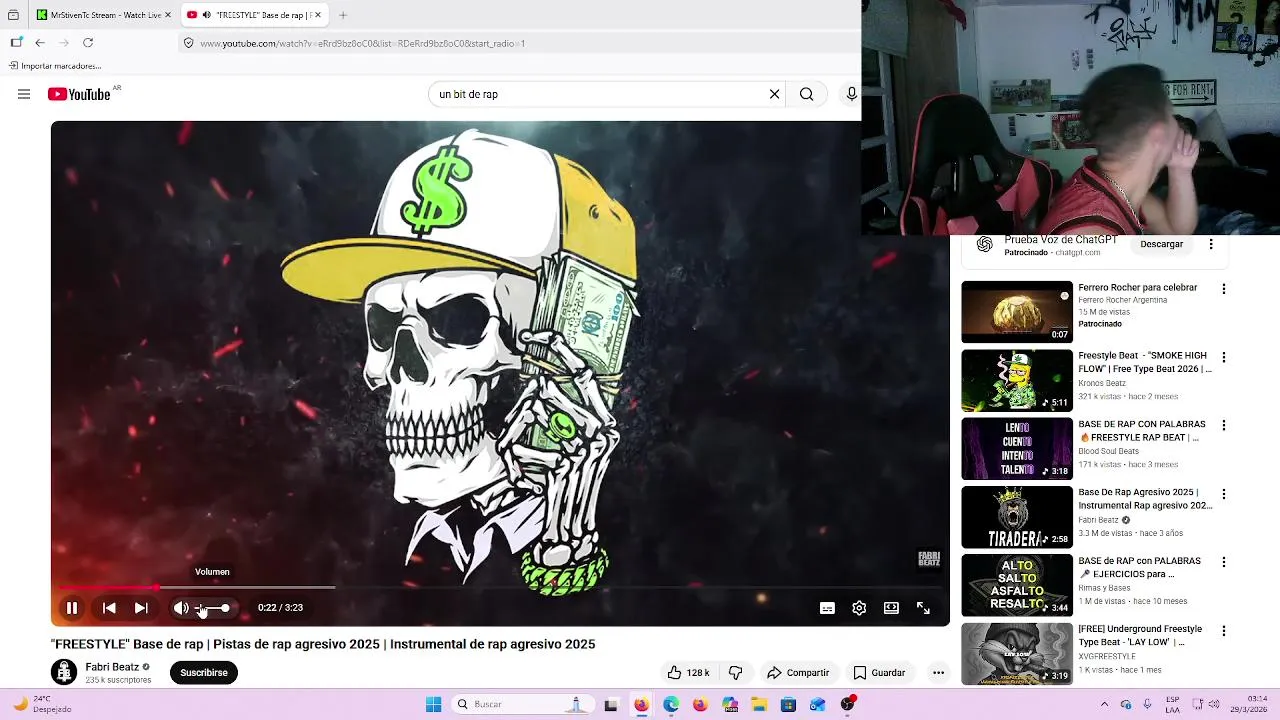Image resolution: width=1280 pixels, height=720 pixels.
Task: Go to YouTube home via the logo
Action: click(79, 94)
